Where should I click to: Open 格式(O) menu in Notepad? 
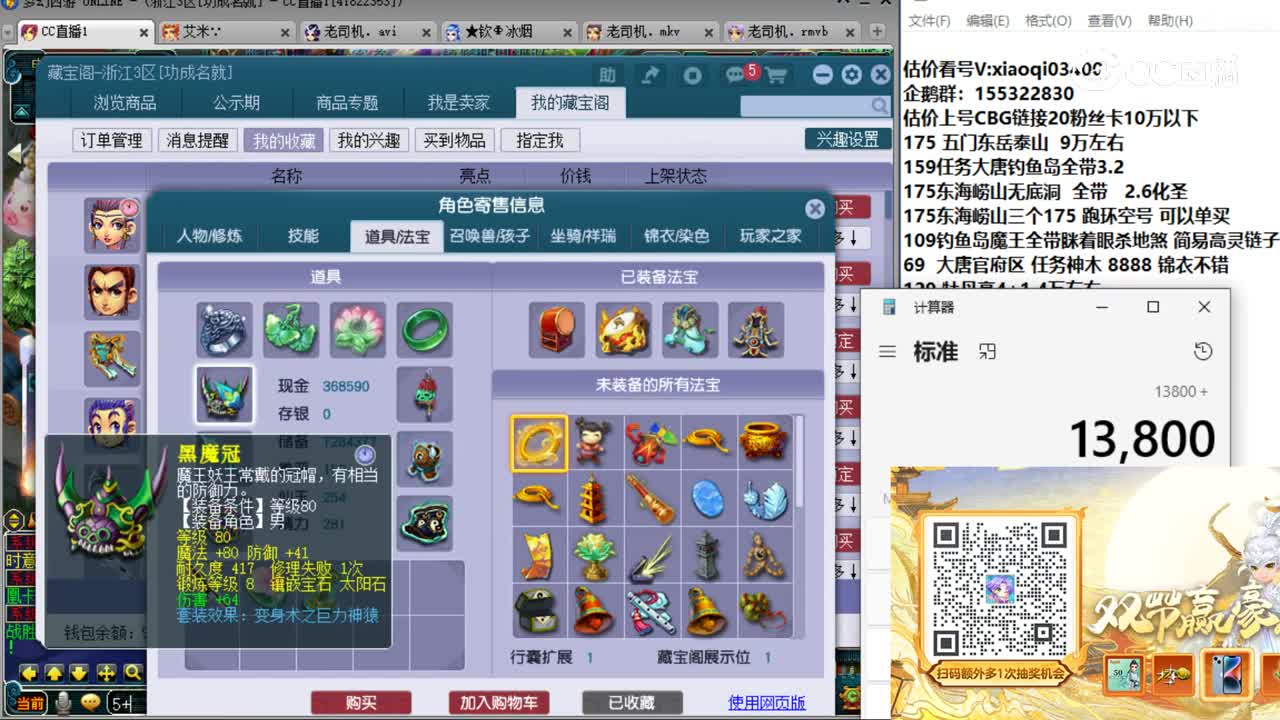1048,20
